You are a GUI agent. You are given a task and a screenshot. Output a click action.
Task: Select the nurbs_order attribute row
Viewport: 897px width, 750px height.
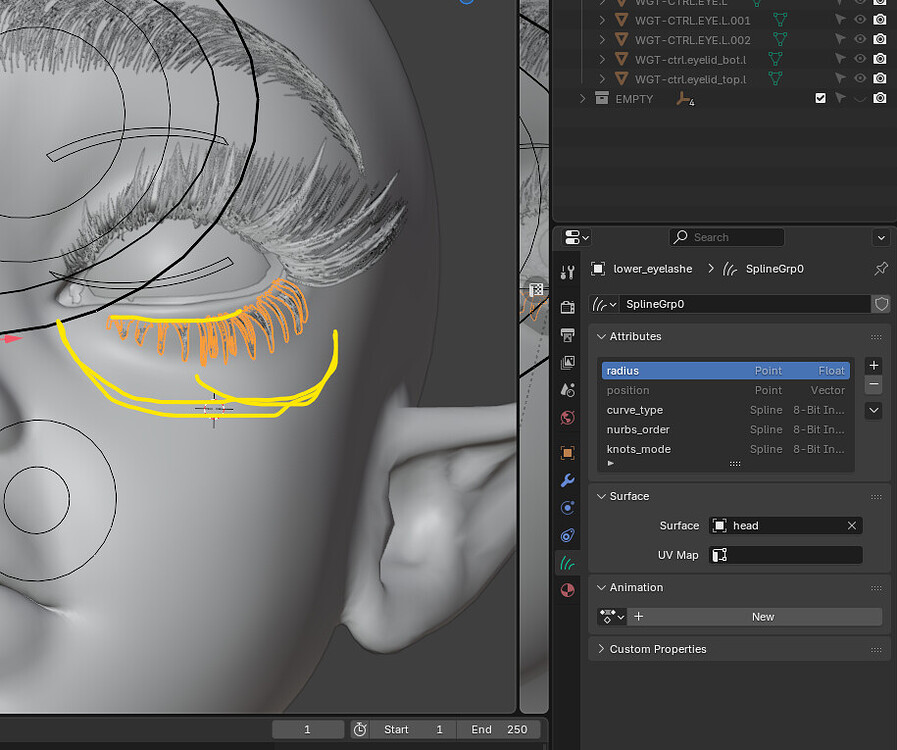[725, 429]
